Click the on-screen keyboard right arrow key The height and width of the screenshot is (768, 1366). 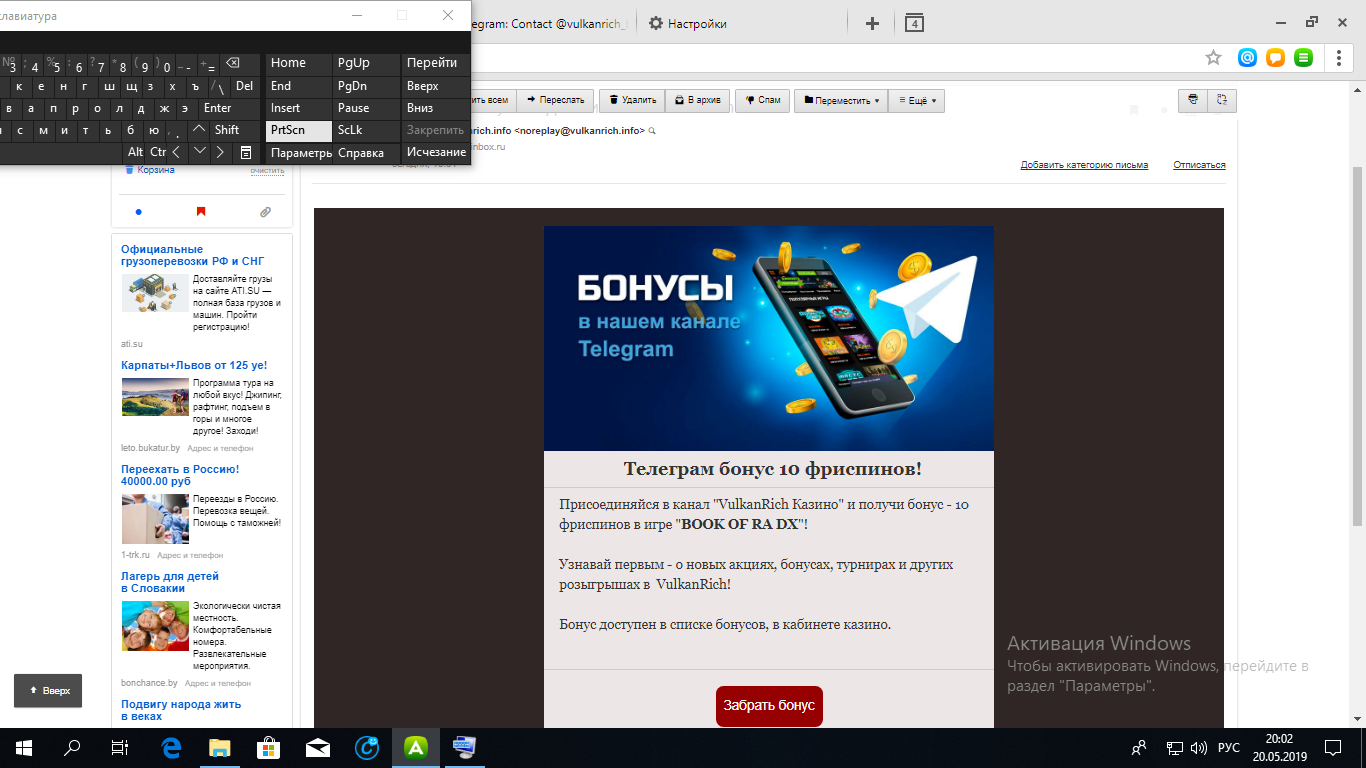click(221, 152)
